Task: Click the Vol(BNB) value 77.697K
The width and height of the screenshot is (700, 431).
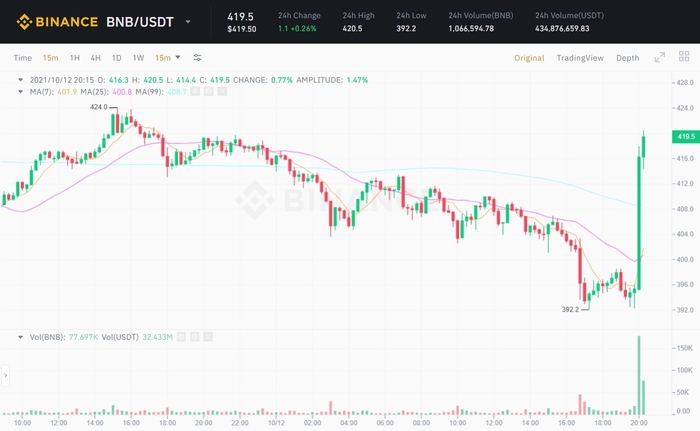Action: click(x=83, y=337)
